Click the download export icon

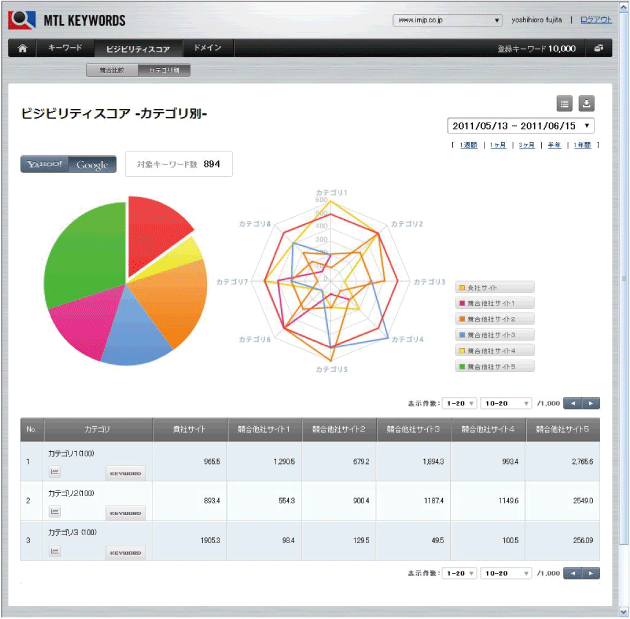[587, 103]
